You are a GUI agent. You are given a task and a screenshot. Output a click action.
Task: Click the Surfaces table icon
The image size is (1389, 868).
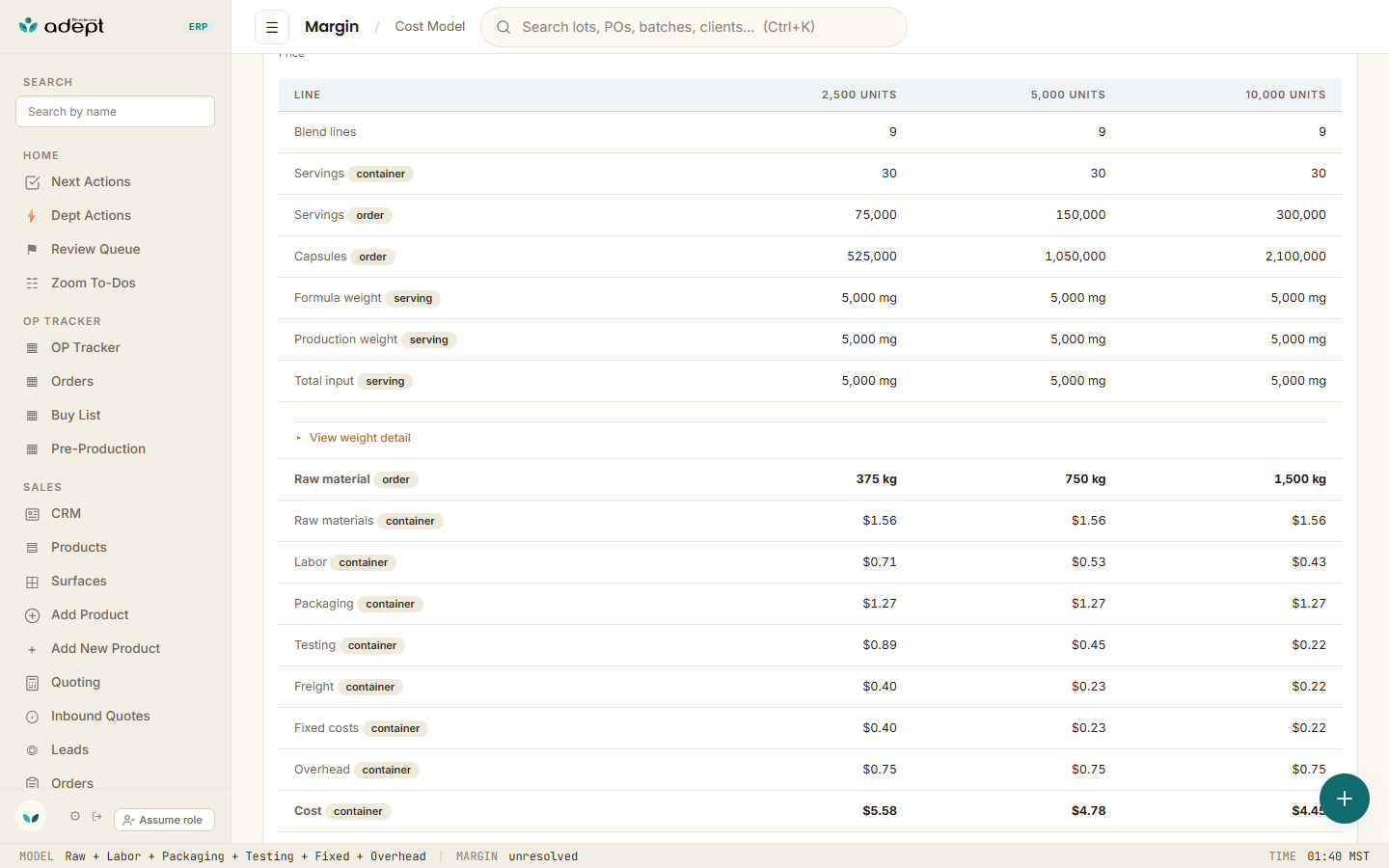(x=32, y=582)
